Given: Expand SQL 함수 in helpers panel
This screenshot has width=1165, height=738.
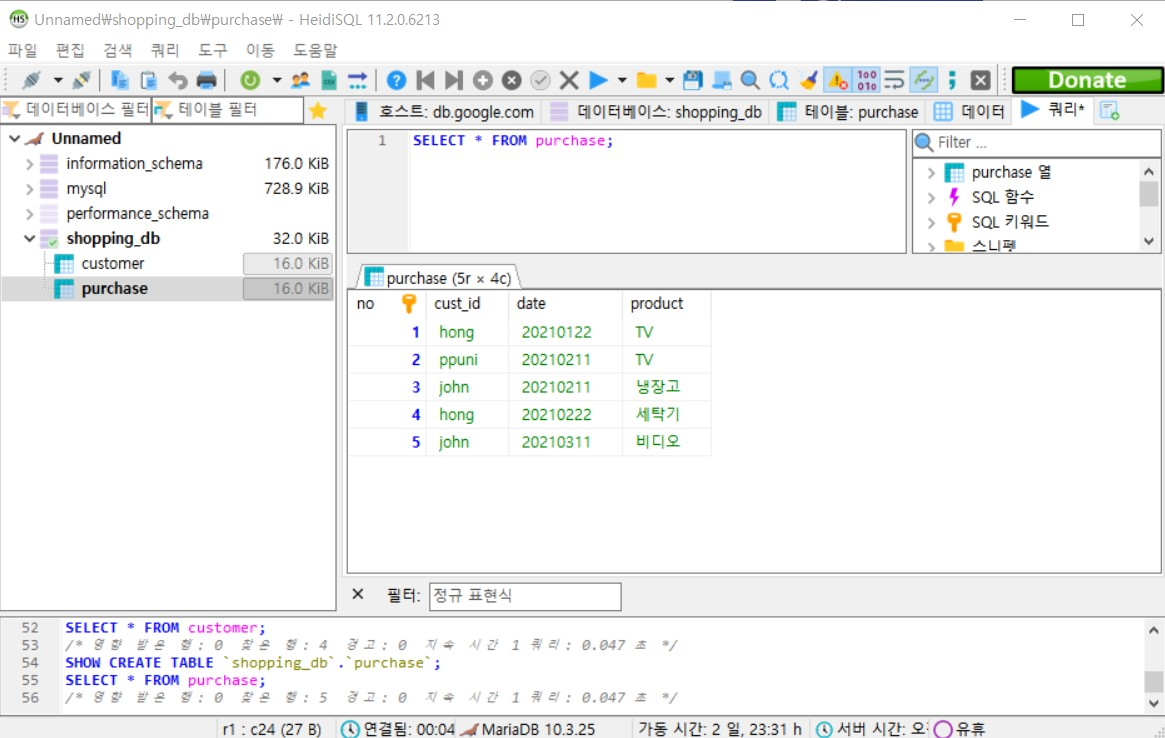Looking at the screenshot, I should (x=931, y=198).
